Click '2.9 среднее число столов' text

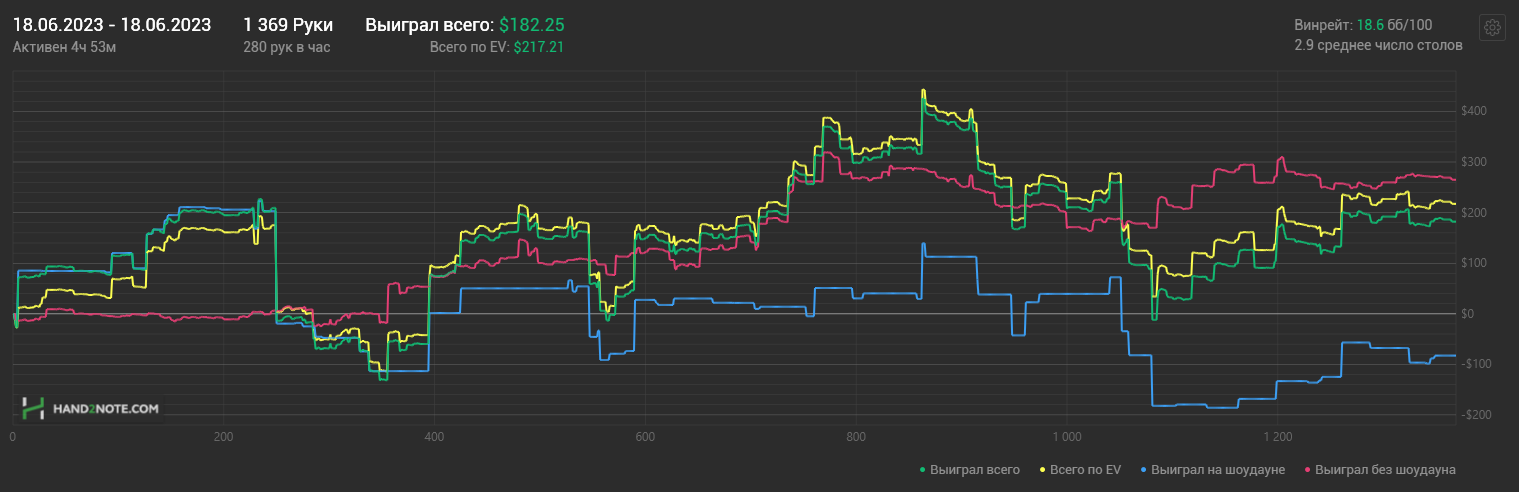coord(1378,46)
